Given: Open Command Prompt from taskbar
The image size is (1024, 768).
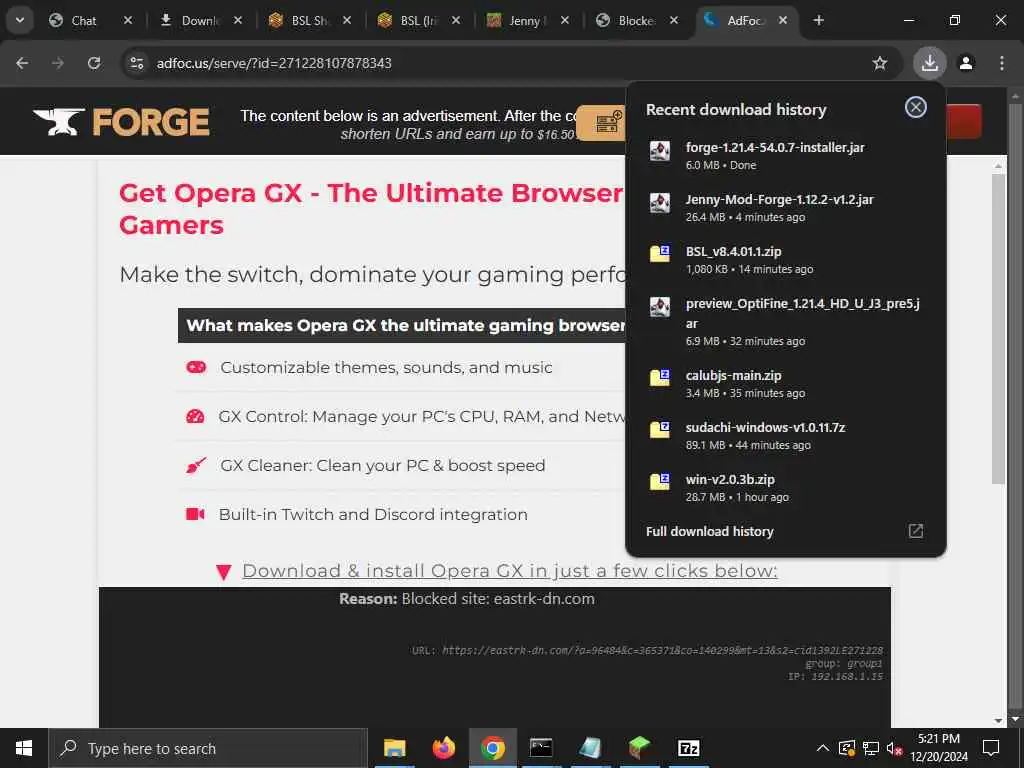Looking at the screenshot, I should [541, 748].
